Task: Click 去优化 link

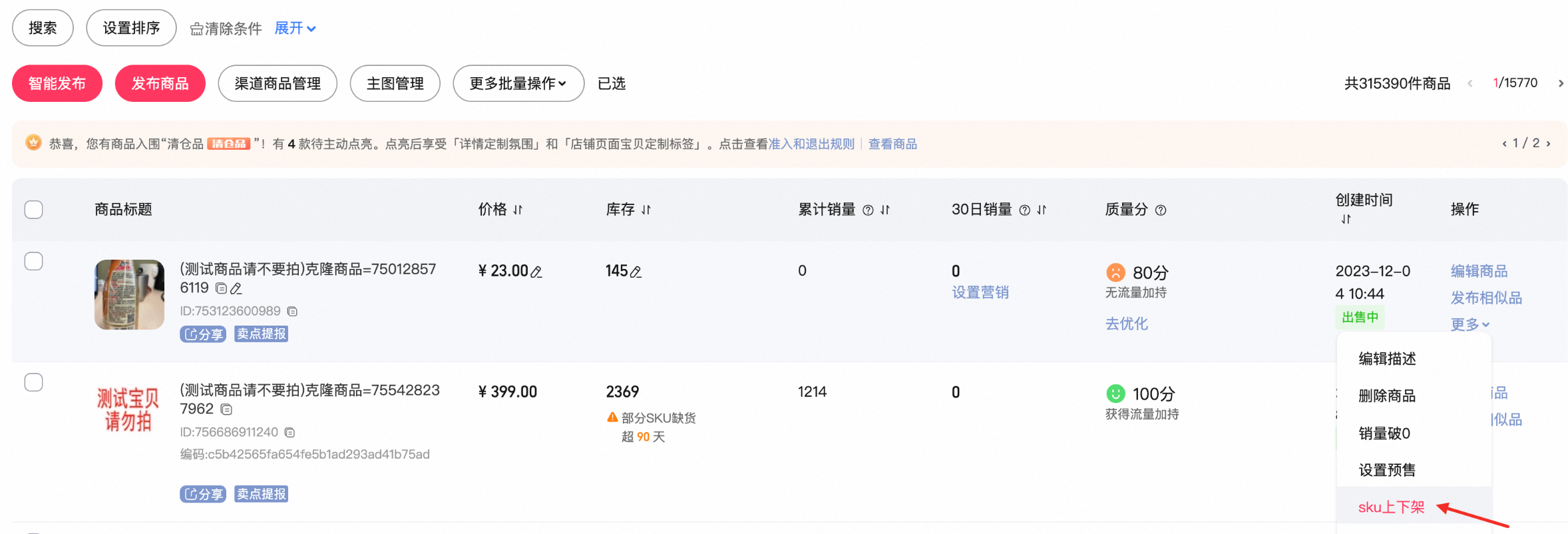Action: [1127, 324]
